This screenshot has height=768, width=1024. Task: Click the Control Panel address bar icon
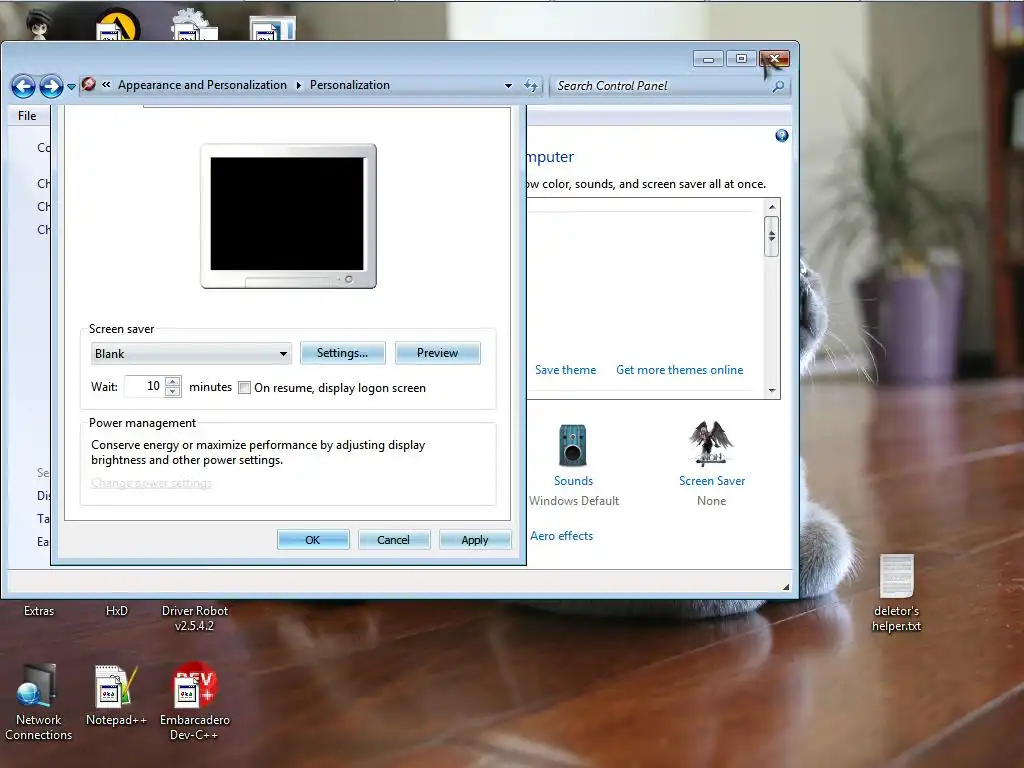pyautogui.click(x=89, y=84)
